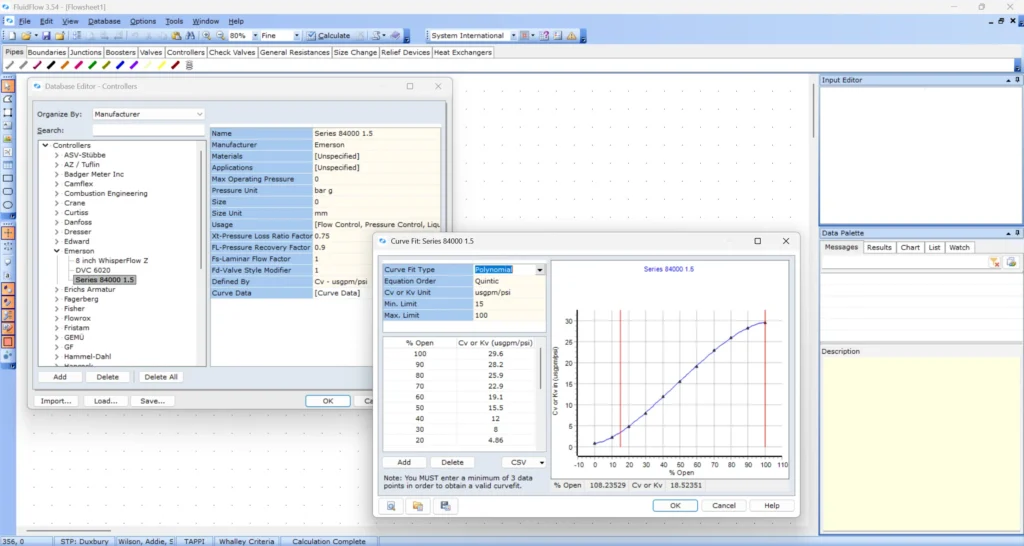Screen dimensions: 1024x546
Task: Click the warning triangle icon in toolbar
Action: coord(571,36)
